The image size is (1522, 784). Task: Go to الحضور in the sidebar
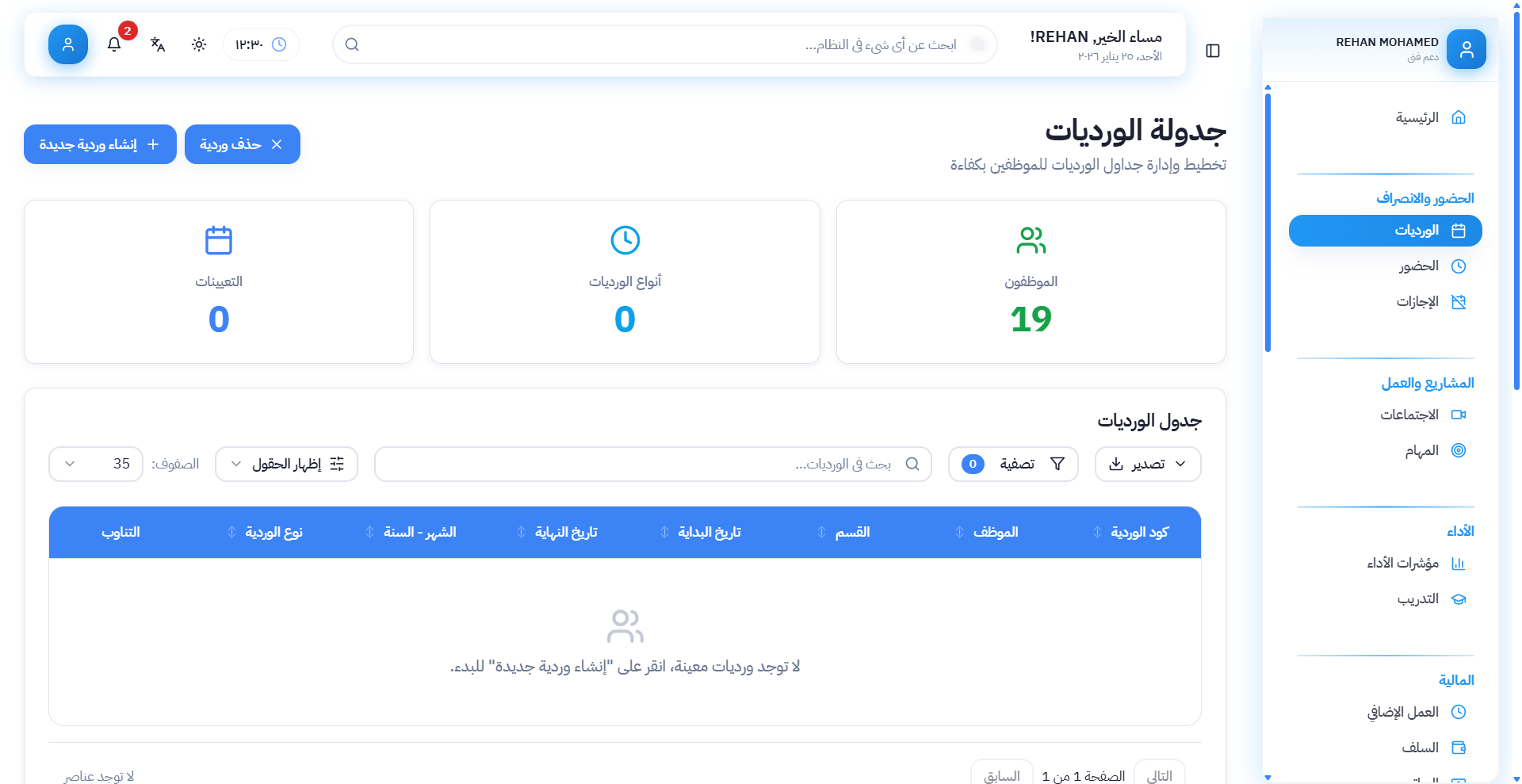pyautogui.click(x=1418, y=266)
